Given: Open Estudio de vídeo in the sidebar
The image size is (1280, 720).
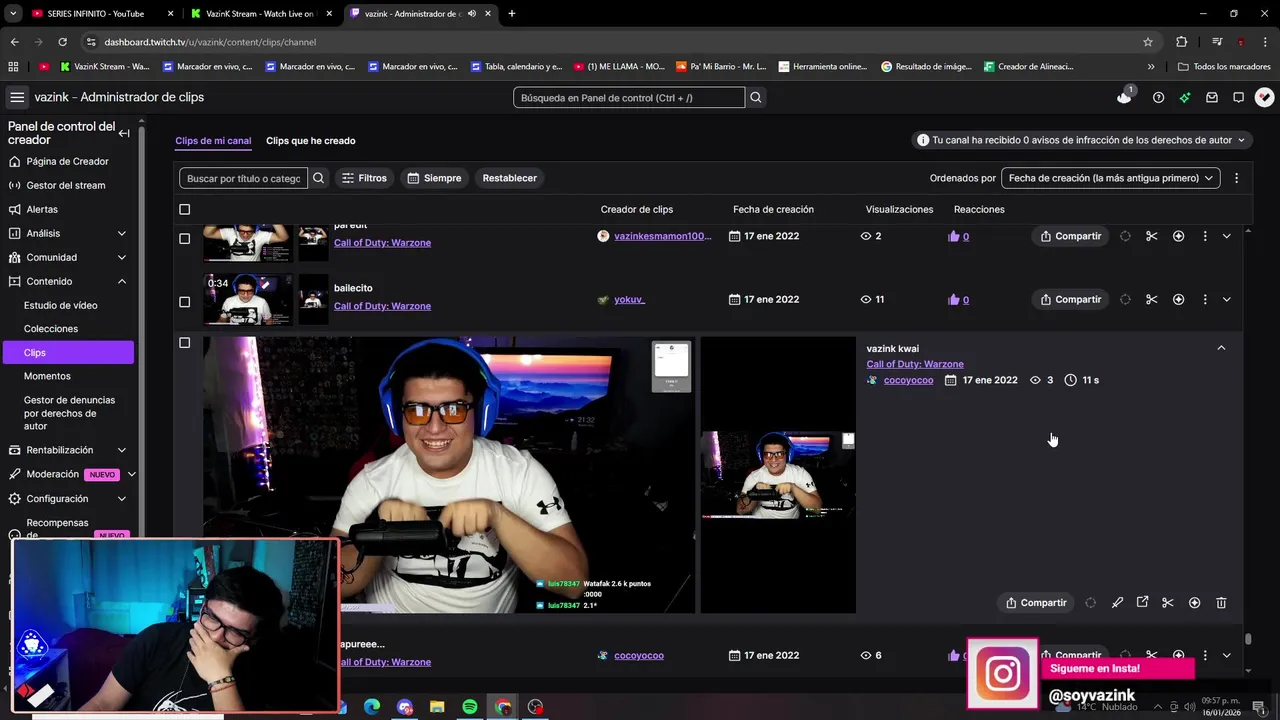Looking at the screenshot, I should tap(61, 305).
